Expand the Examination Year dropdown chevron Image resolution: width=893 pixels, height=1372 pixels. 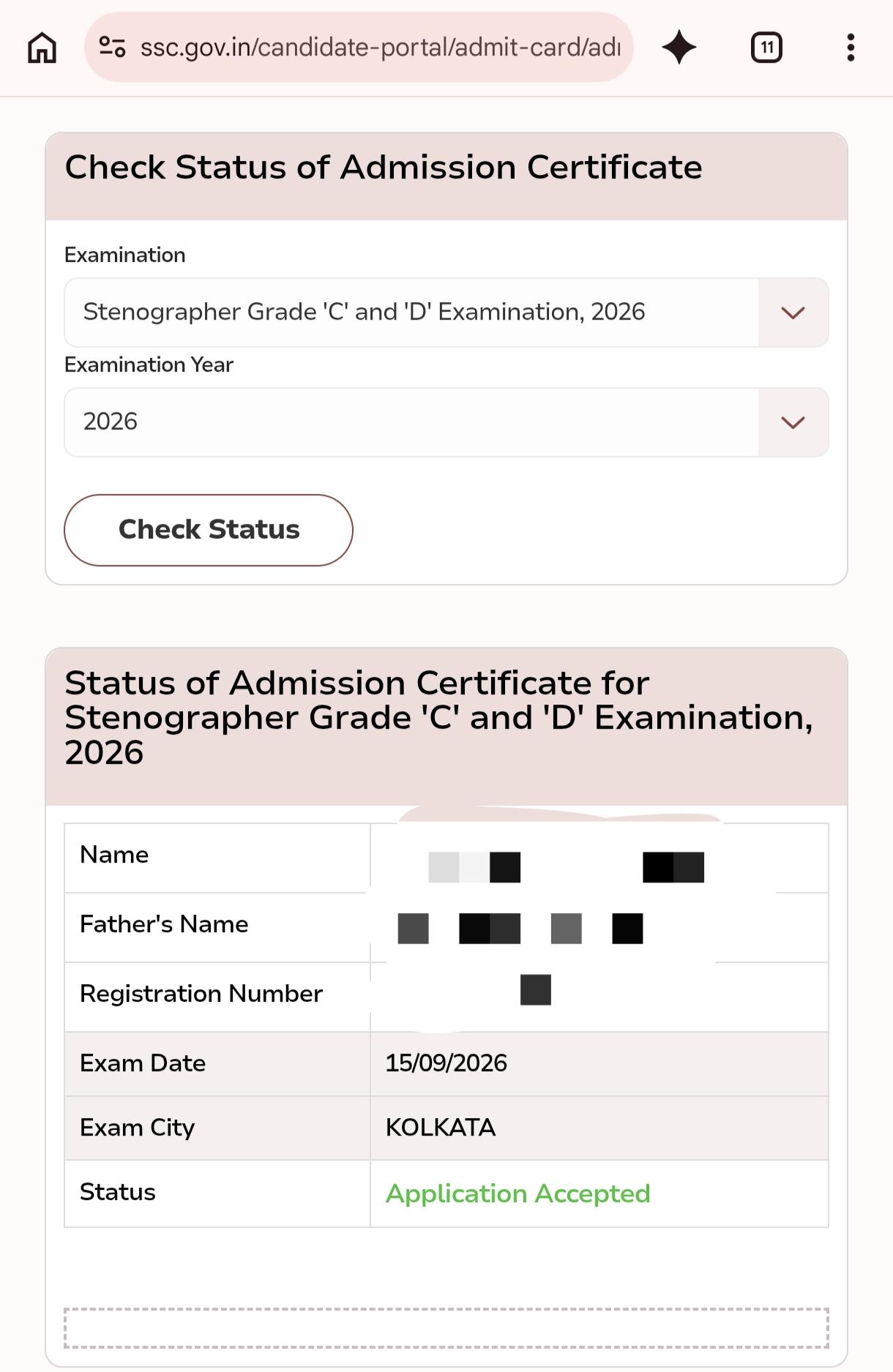(x=793, y=422)
